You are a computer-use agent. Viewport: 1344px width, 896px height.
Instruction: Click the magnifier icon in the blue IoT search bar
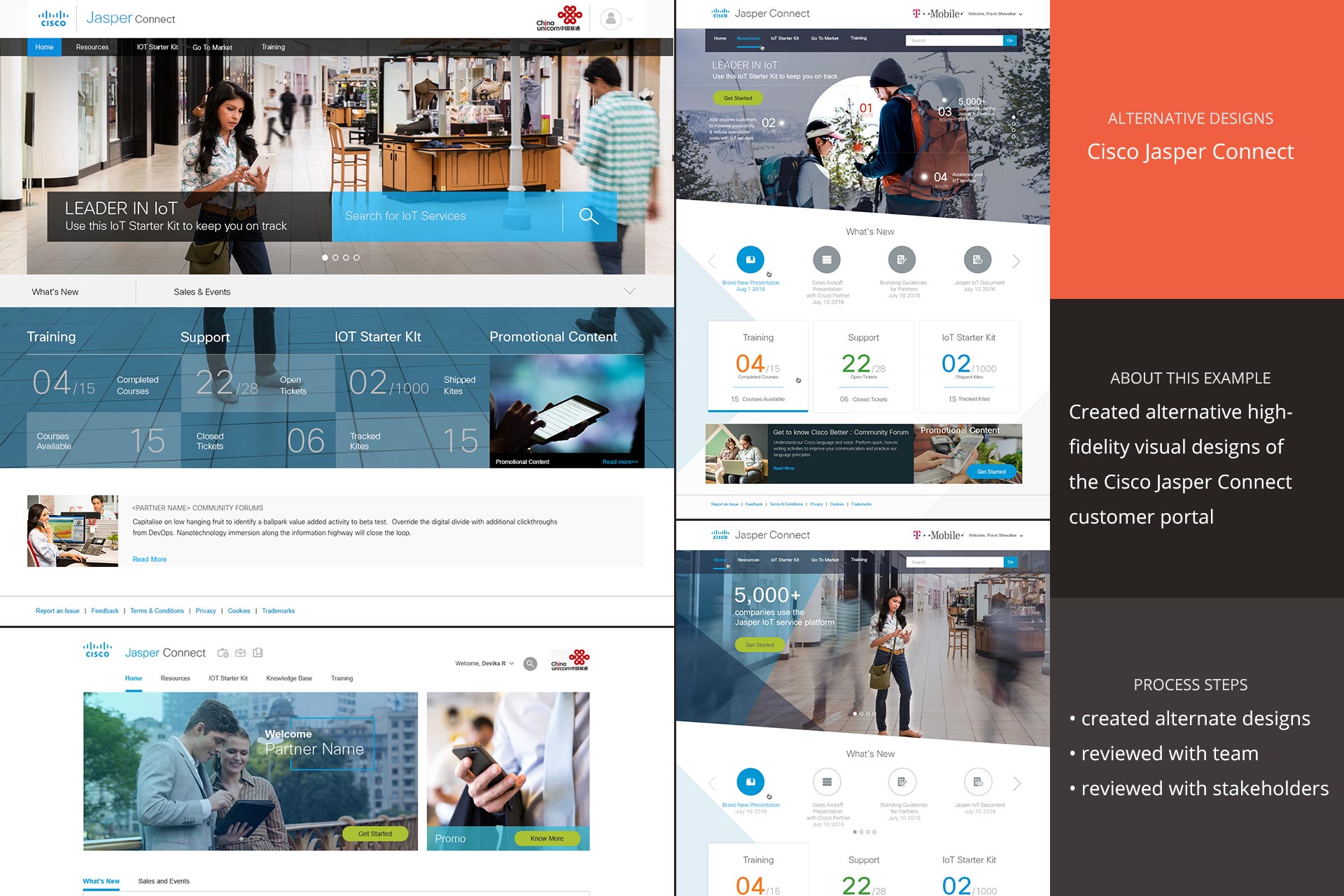[x=589, y=216]
